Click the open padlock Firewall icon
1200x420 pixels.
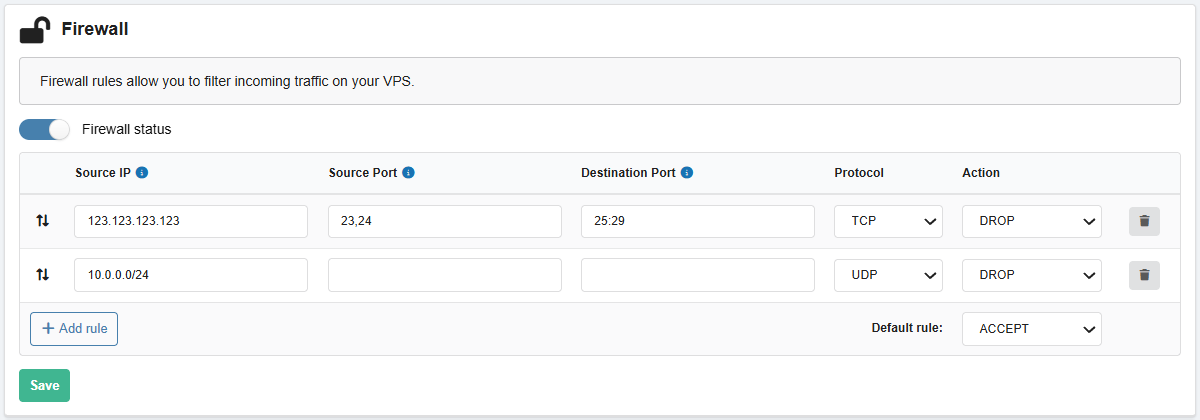[35, 30]
